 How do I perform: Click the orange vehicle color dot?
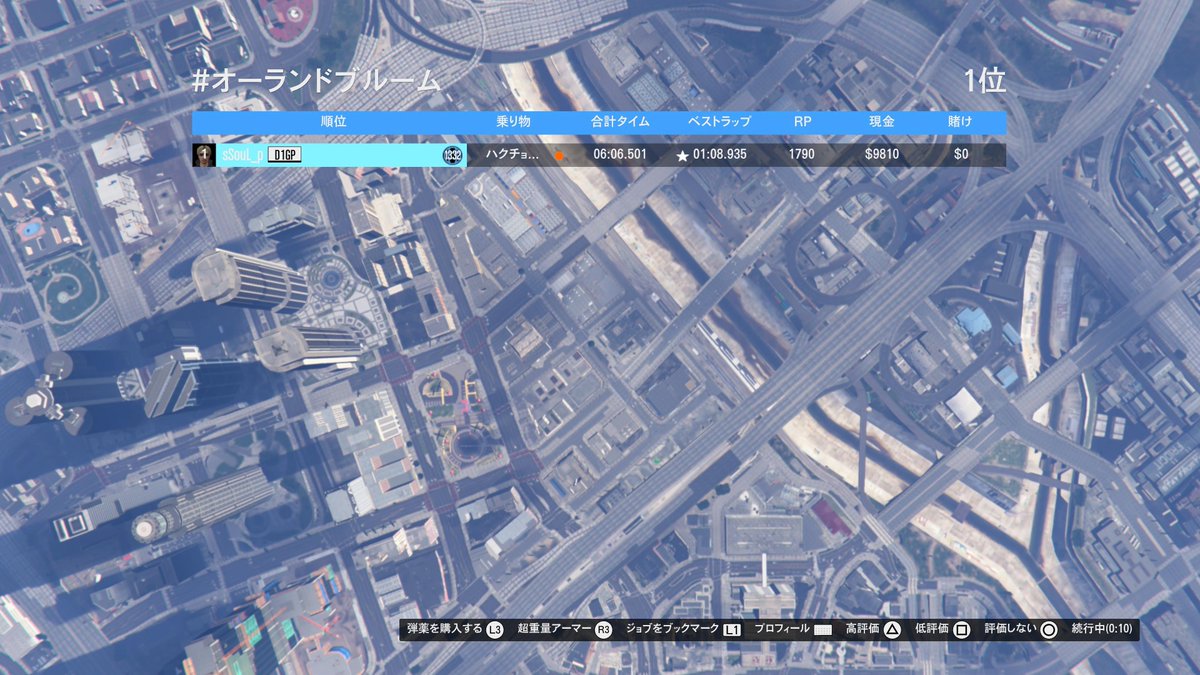click(560, 156)
